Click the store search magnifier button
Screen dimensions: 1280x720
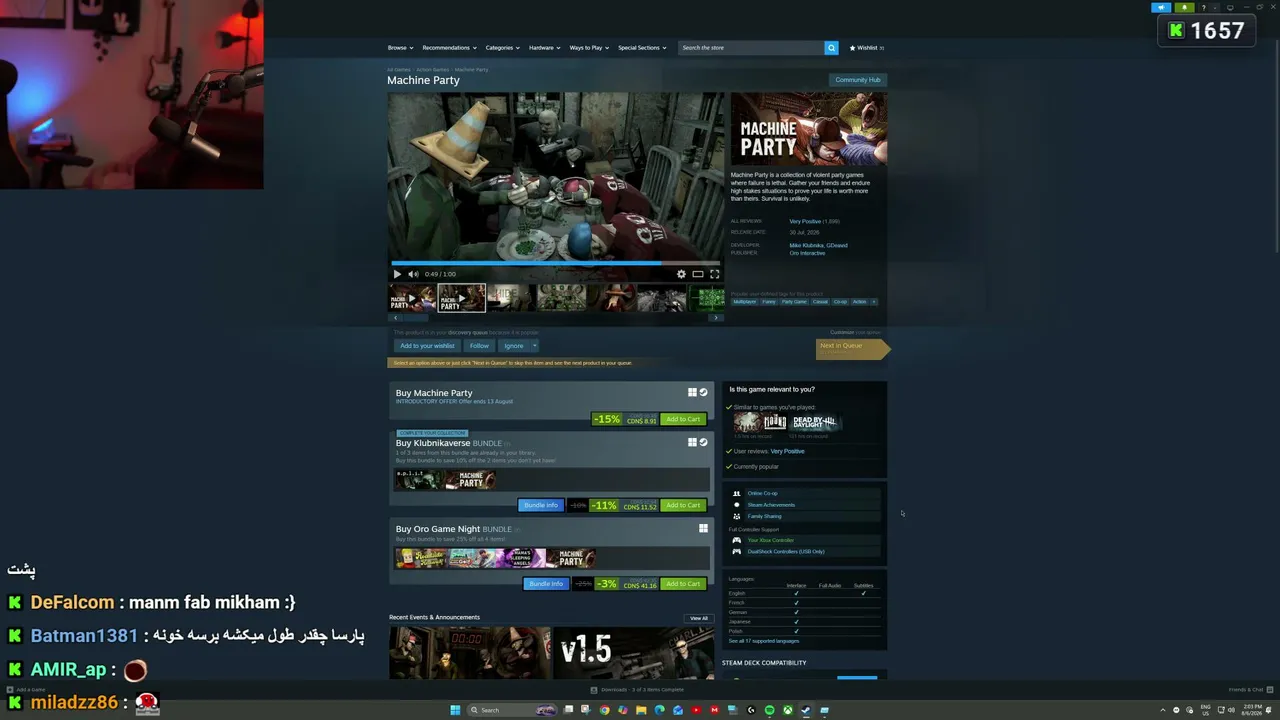pos(831,48)
